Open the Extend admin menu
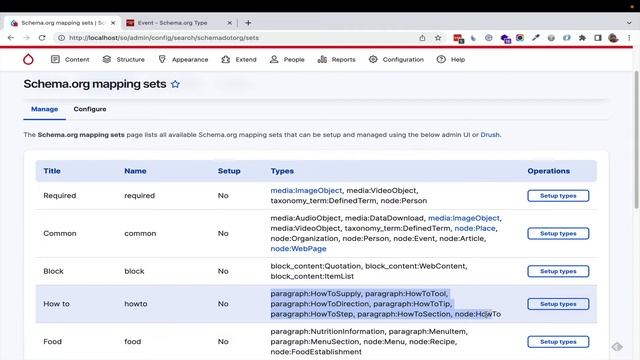 point(239,60)
